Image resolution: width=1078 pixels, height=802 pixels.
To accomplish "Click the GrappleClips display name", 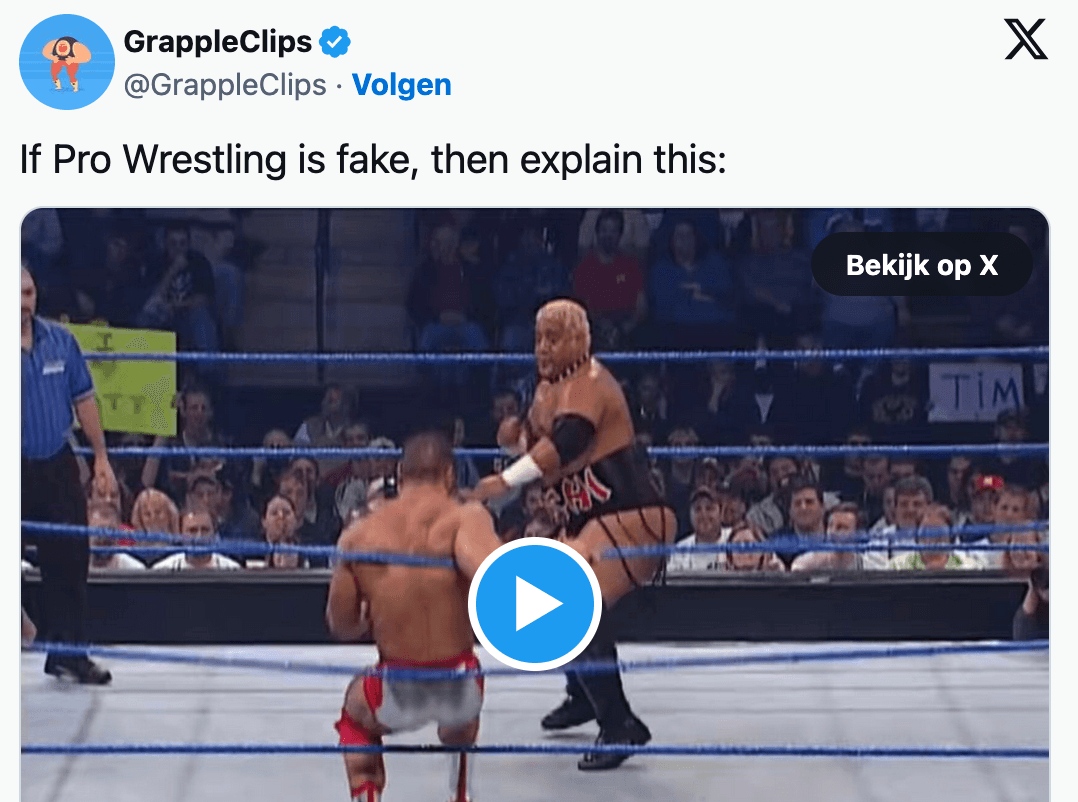I will coord(218,42).
